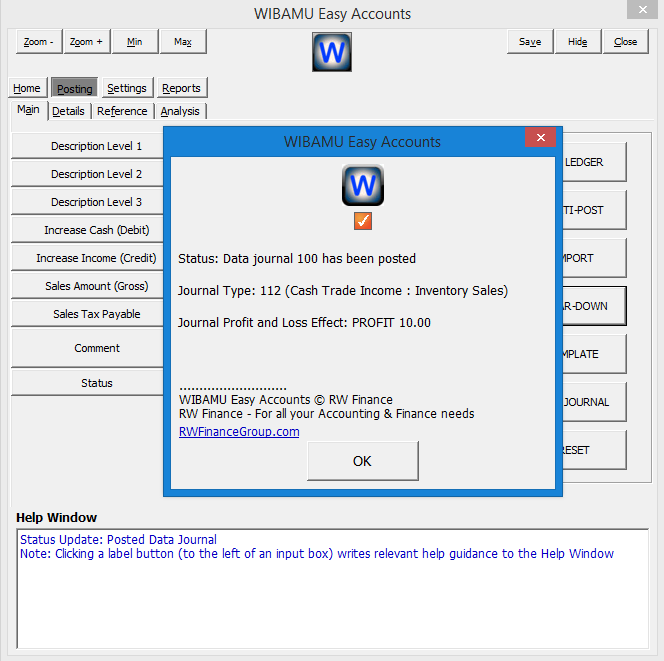Click the WIBAMU logo icon in the dialog
Viewport: 664px width, 661px height.
pyautogui.click(x=363, y=186)
